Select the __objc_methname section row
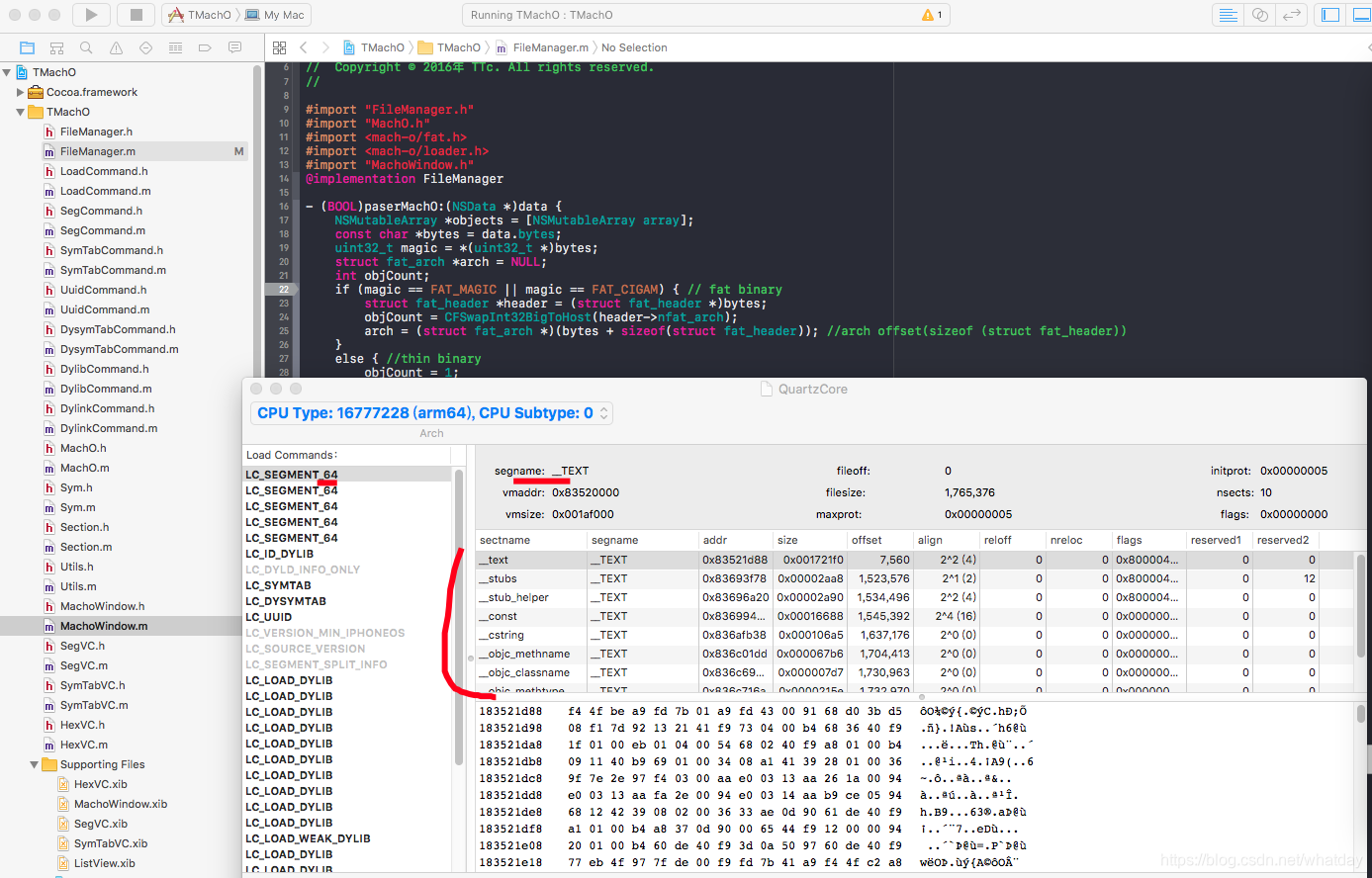Image resolution: width=1372 pixels, height=878 pixels. (914, 654)
